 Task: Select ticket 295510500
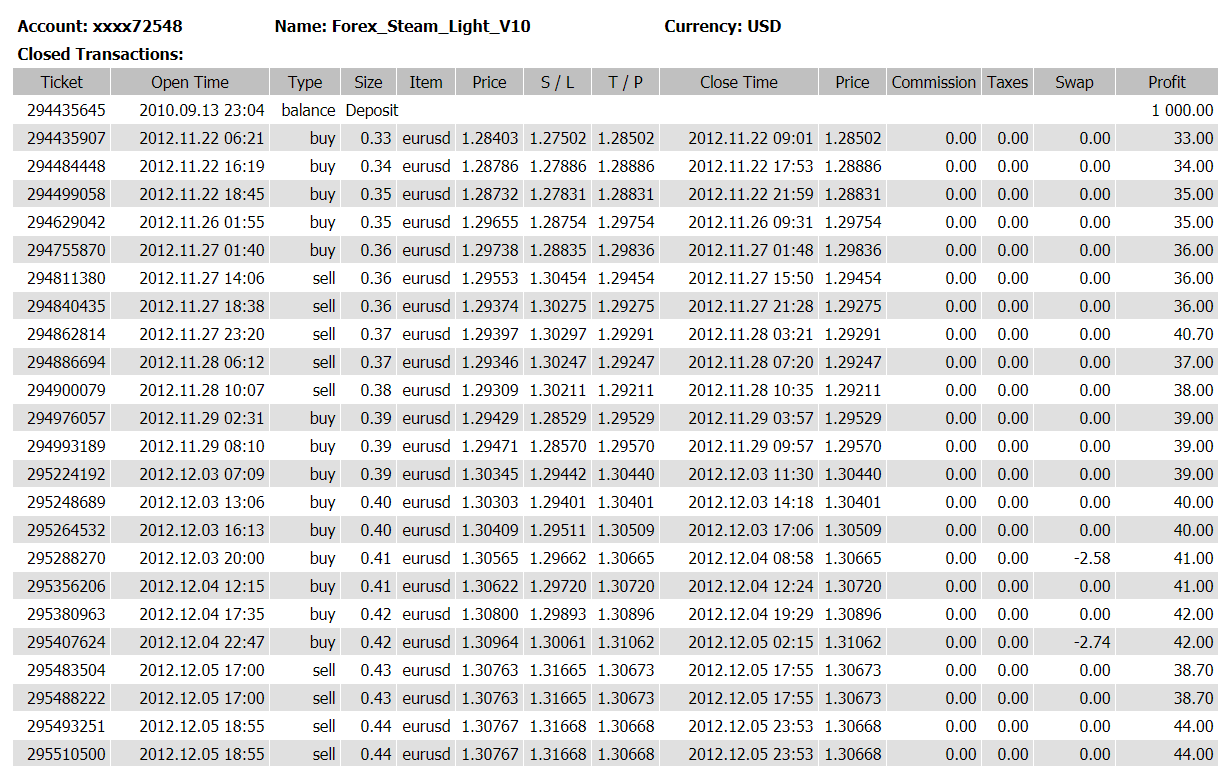point(66,754)
